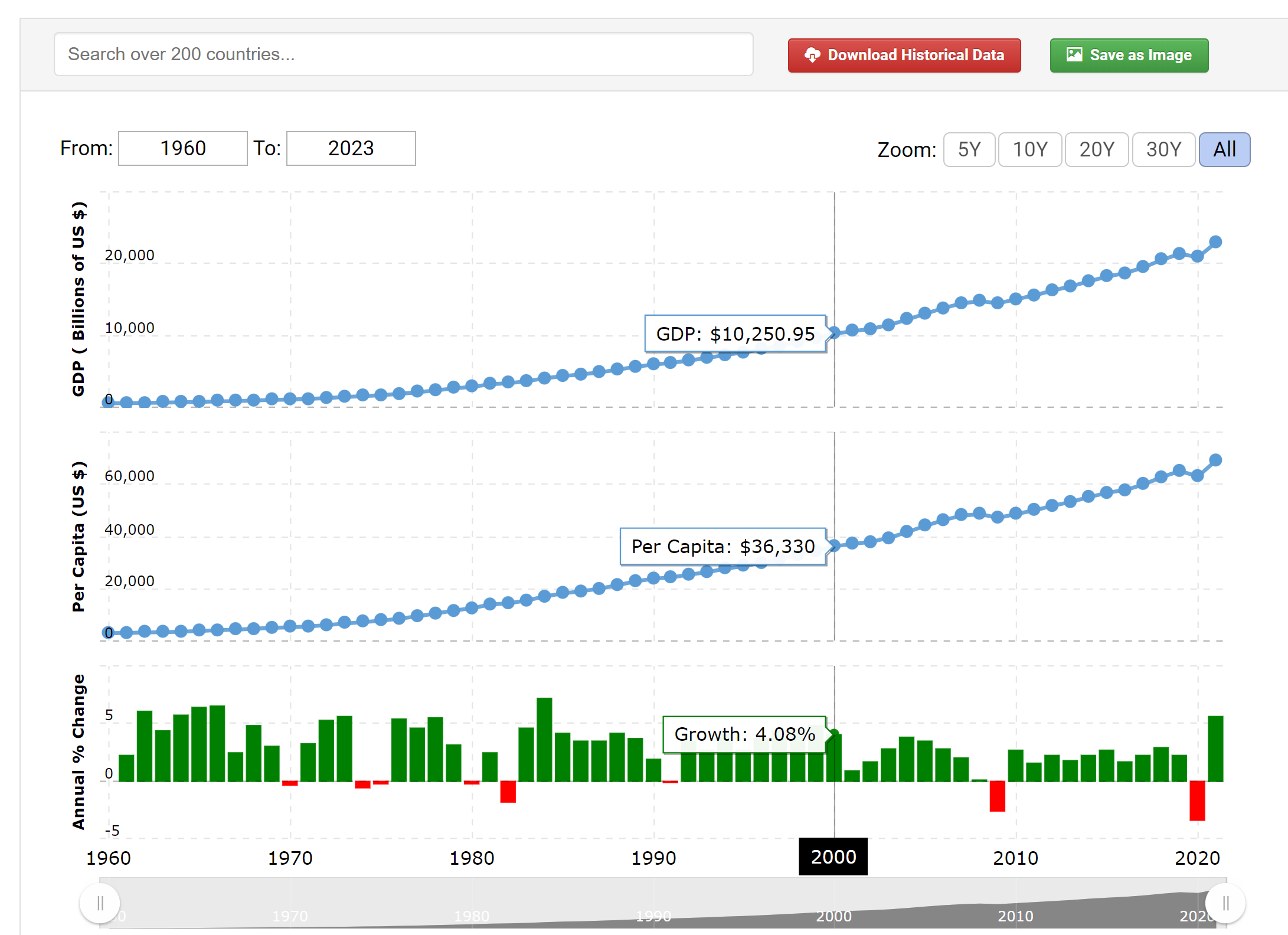Click the last GDP data point on the line
The image size is (1288, 935).
click(x=1215, y=242)
